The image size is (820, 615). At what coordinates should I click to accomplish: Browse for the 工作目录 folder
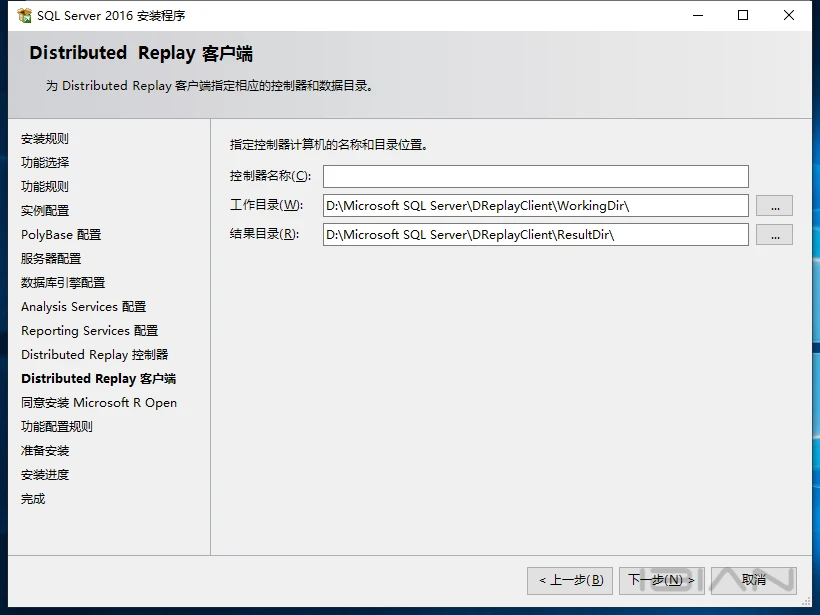pos(775,206)
